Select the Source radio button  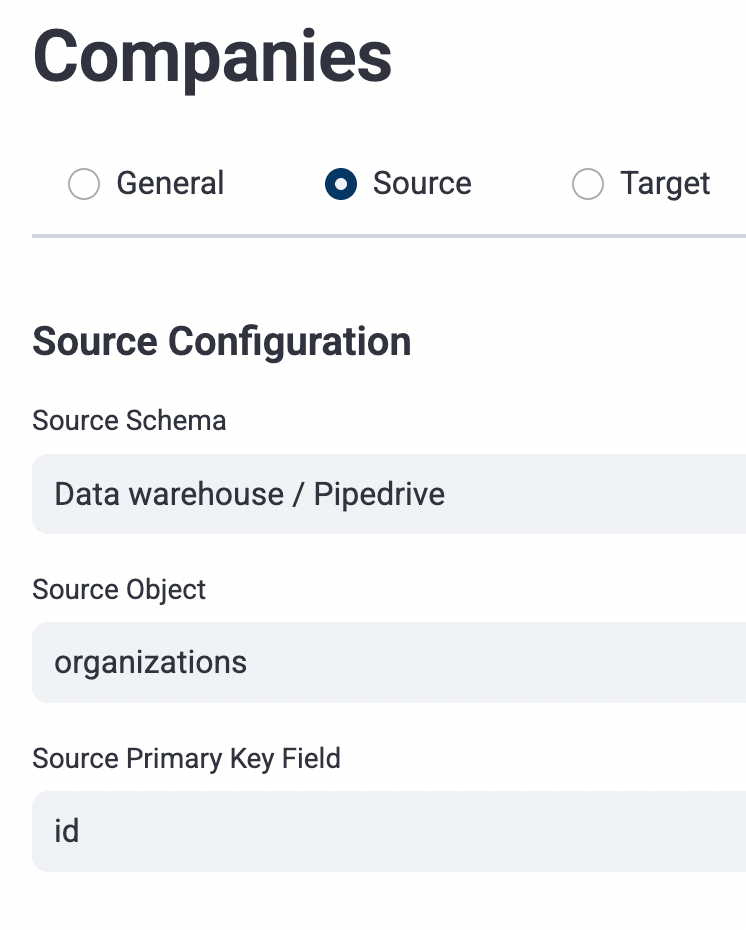[341, 184]
